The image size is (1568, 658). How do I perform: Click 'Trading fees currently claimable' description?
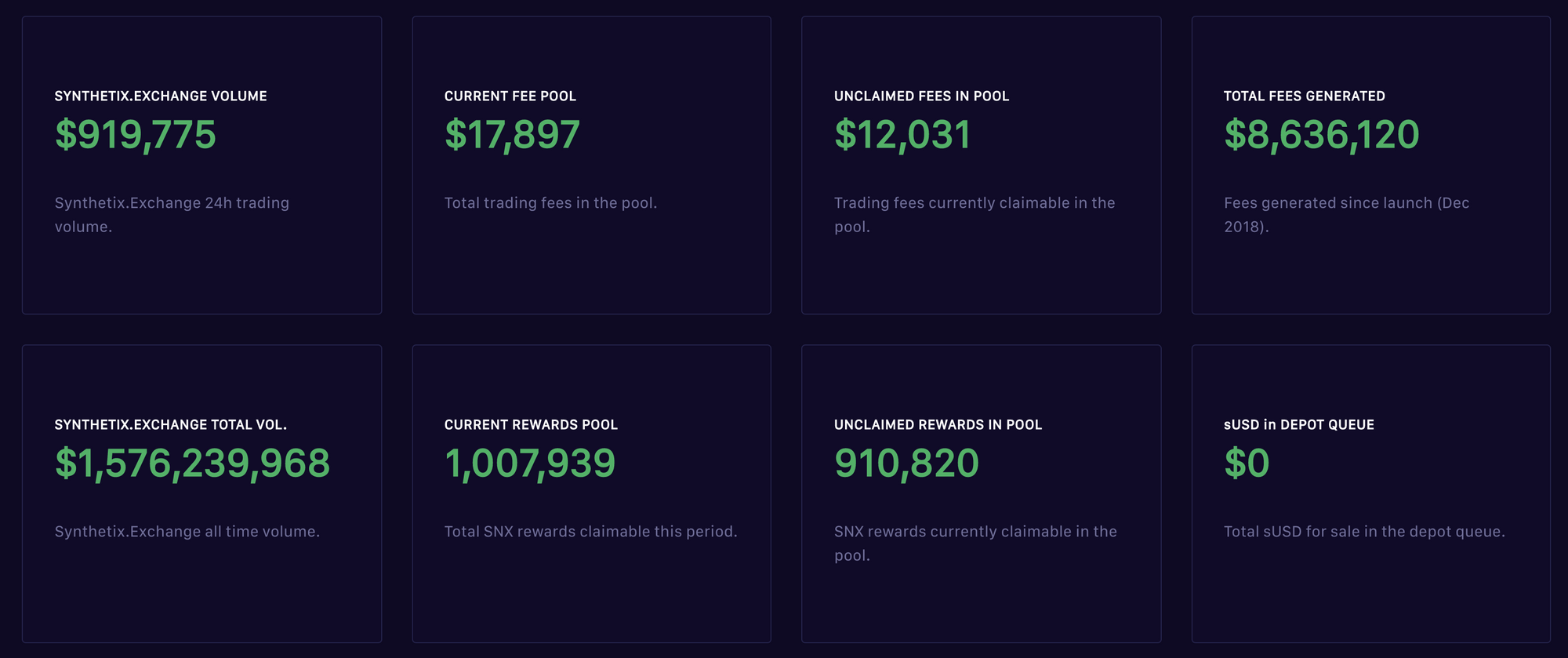(975, 215)
